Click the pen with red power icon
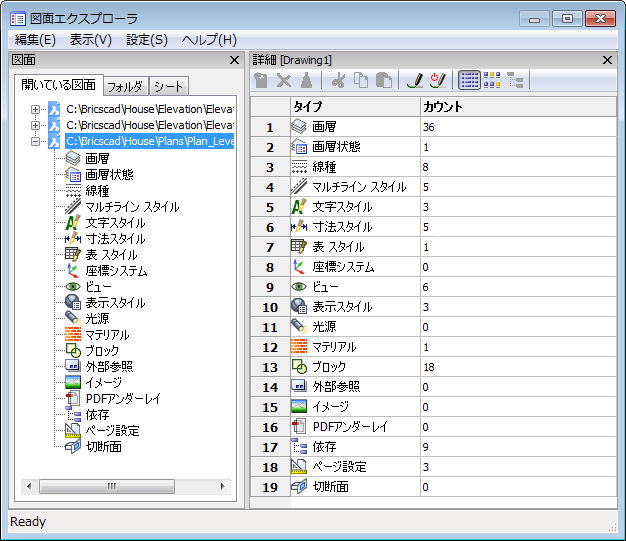 click(x=438, y=80)
